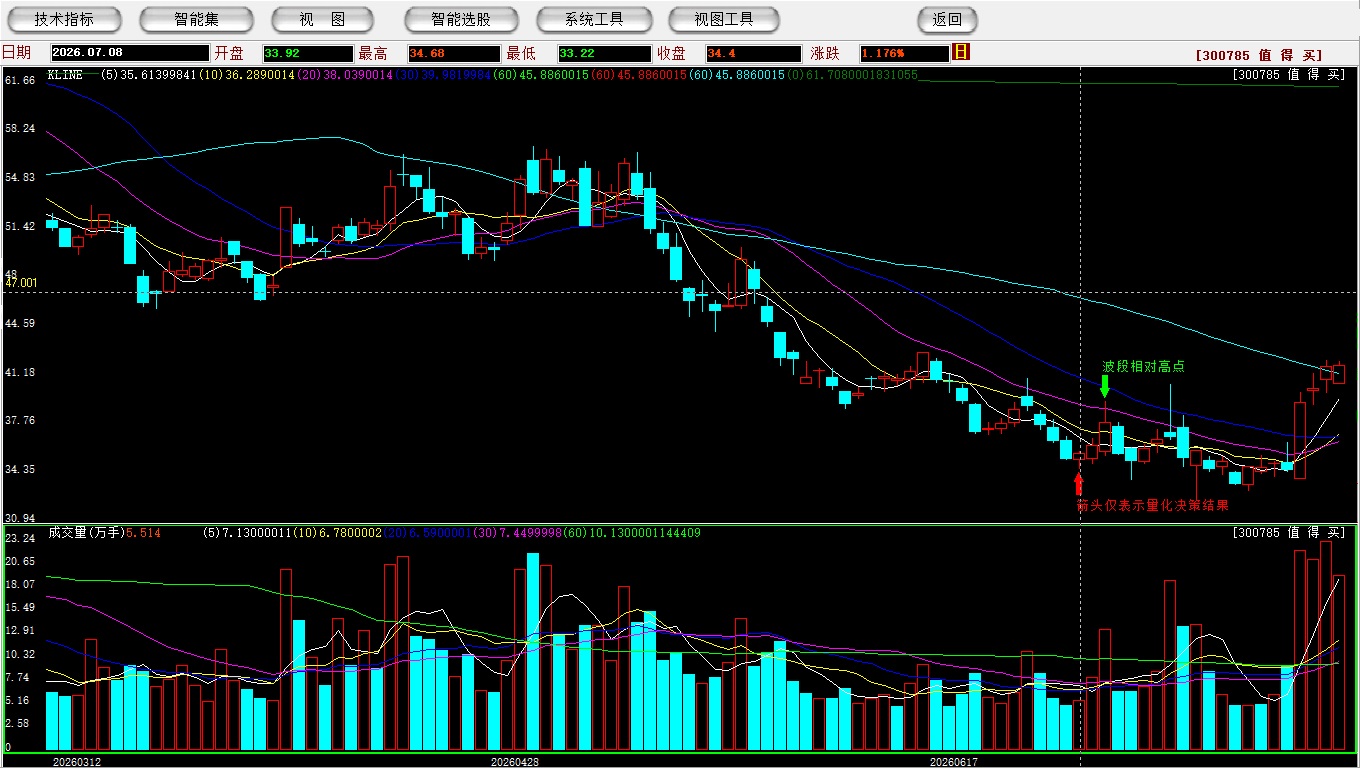Open the 视 图 menu
This screenshot has height=768, width=1360.
click(322, 19)
